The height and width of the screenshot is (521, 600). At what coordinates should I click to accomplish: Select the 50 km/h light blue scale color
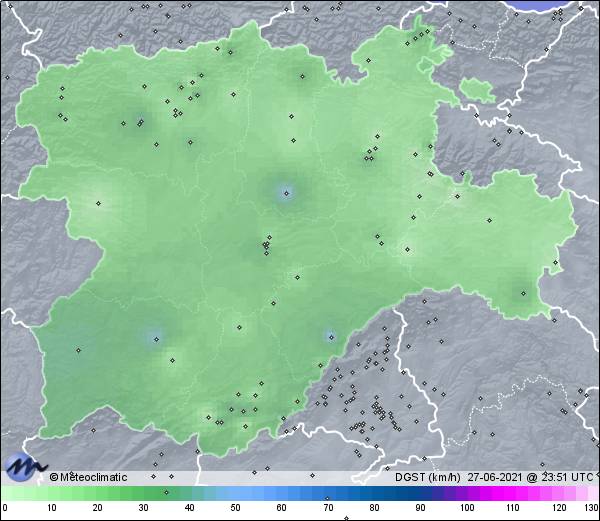coord(235,494)
